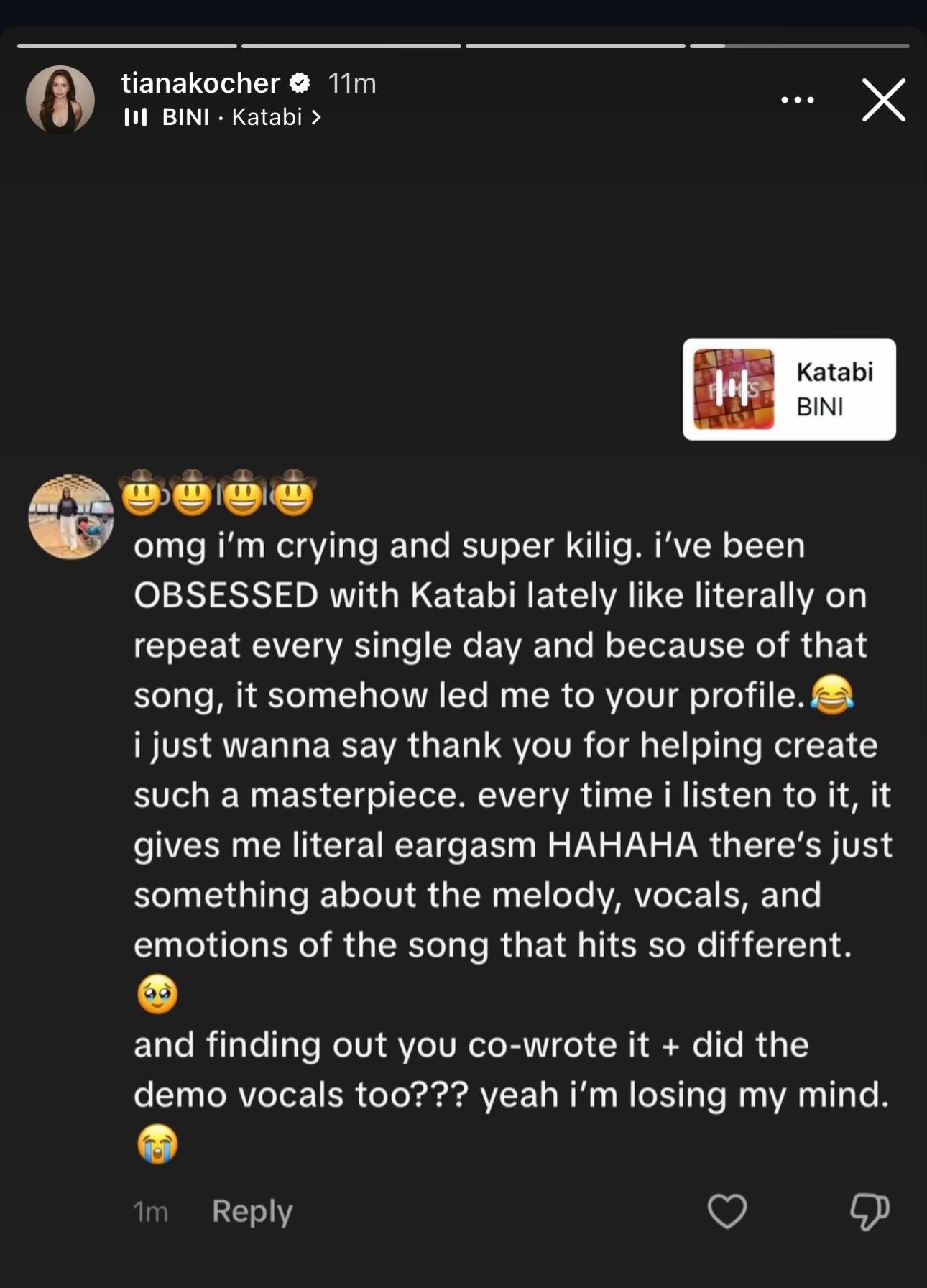Tap the verified badge next to tianakocher
The height and width of the screenshot is (1288, 927).
point(300,83)
